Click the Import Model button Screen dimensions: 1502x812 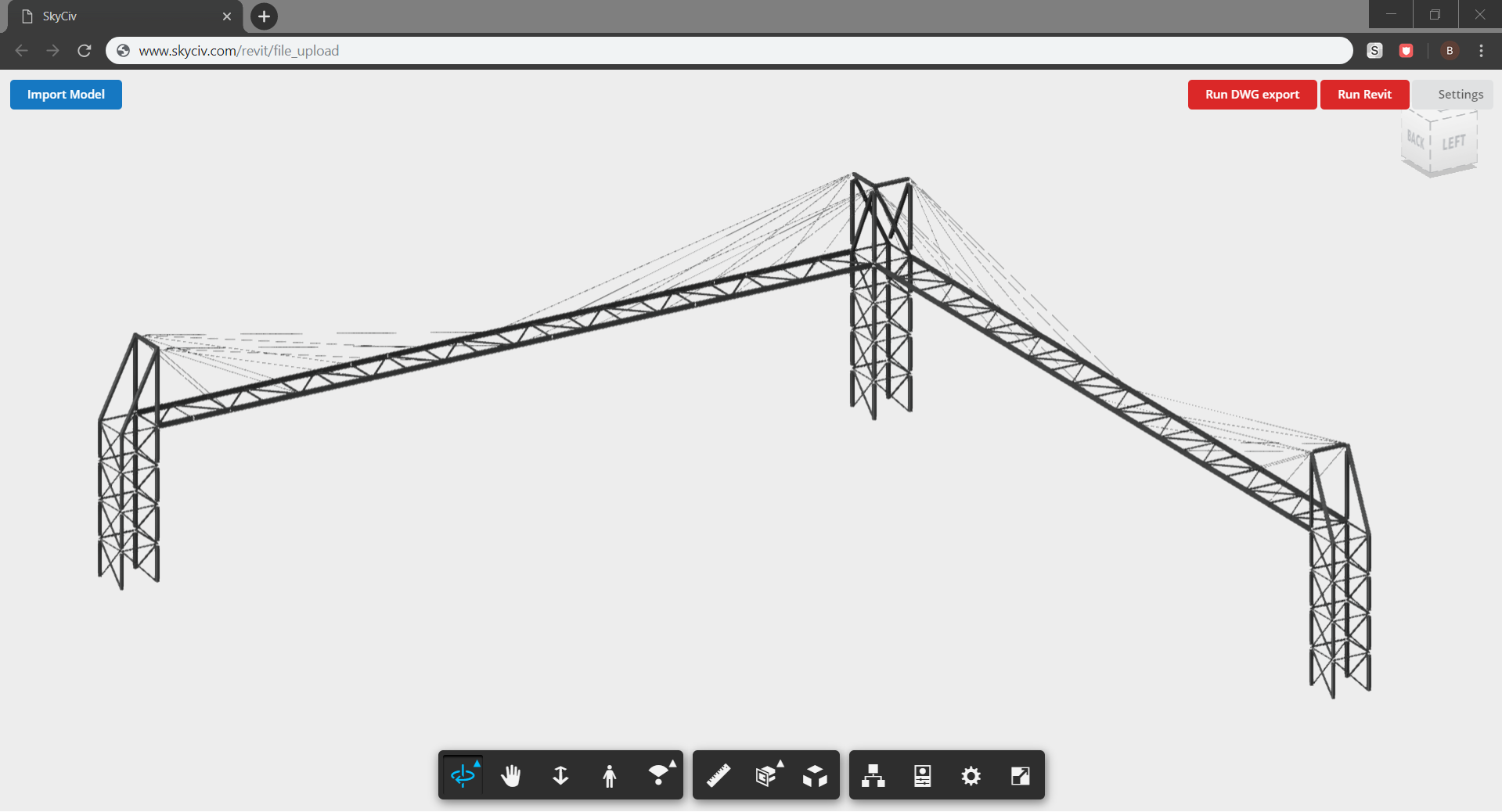coord(66,94)
